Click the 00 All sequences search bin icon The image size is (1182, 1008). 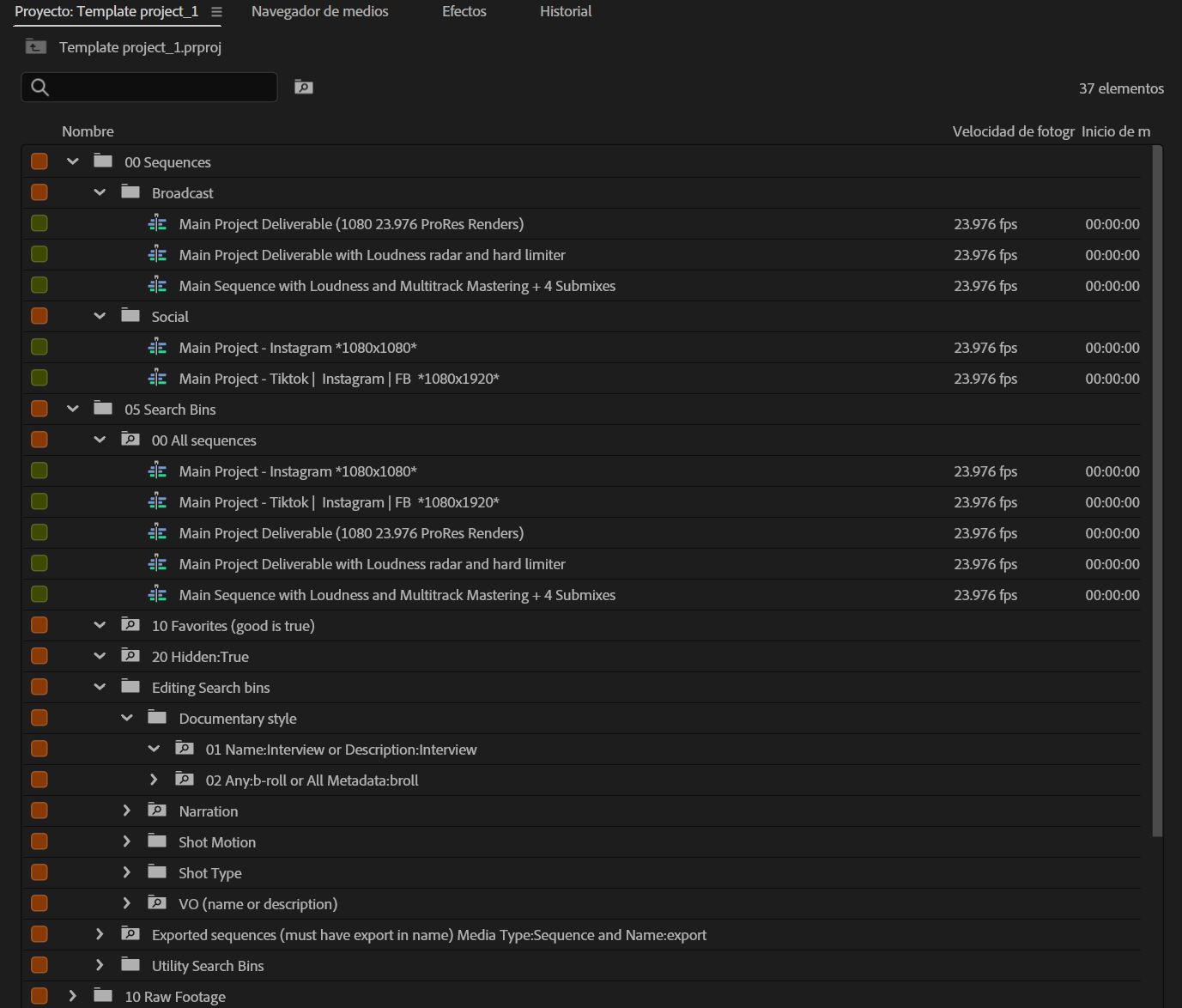130,439
